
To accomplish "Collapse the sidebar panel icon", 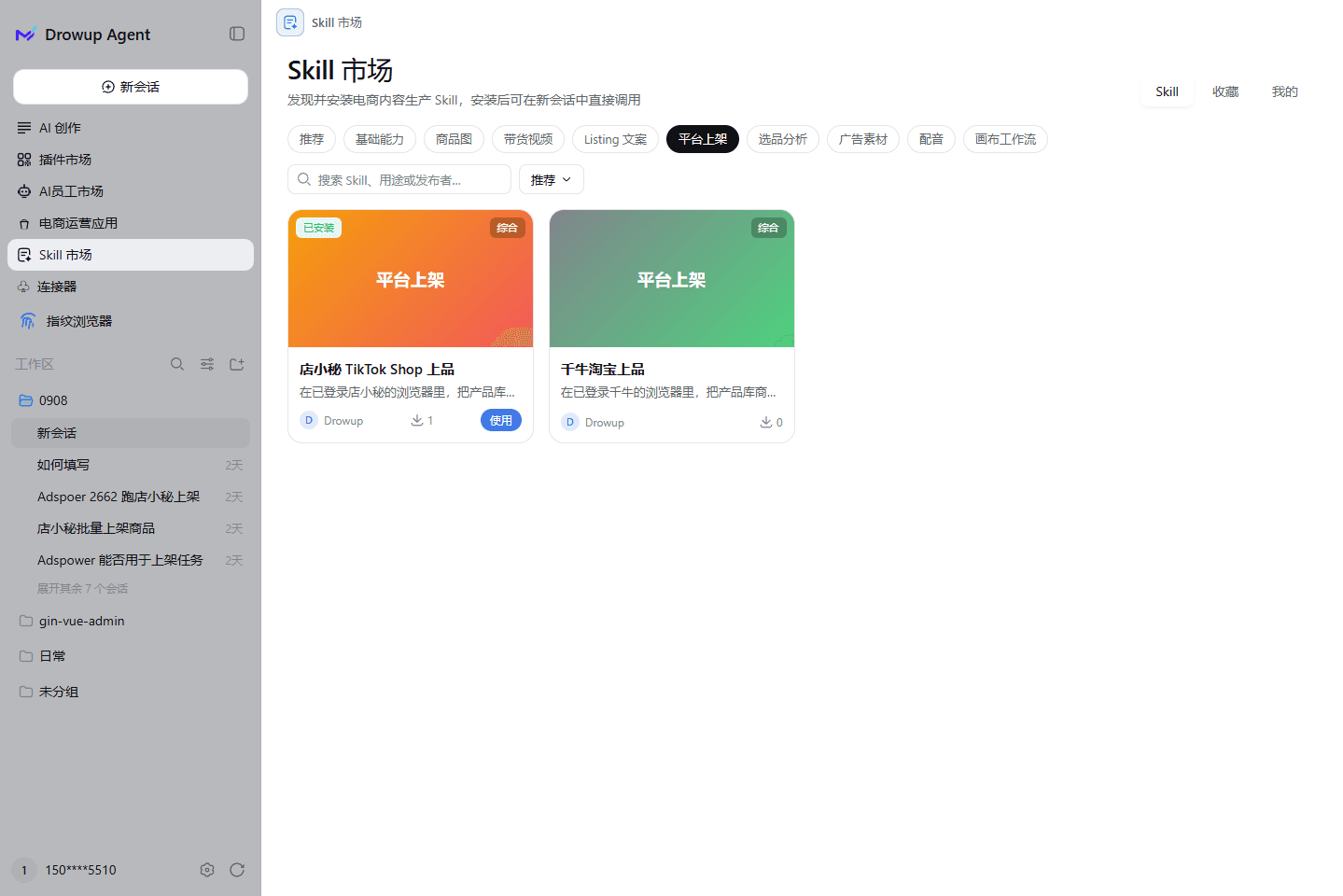I will tap(237, 34).
